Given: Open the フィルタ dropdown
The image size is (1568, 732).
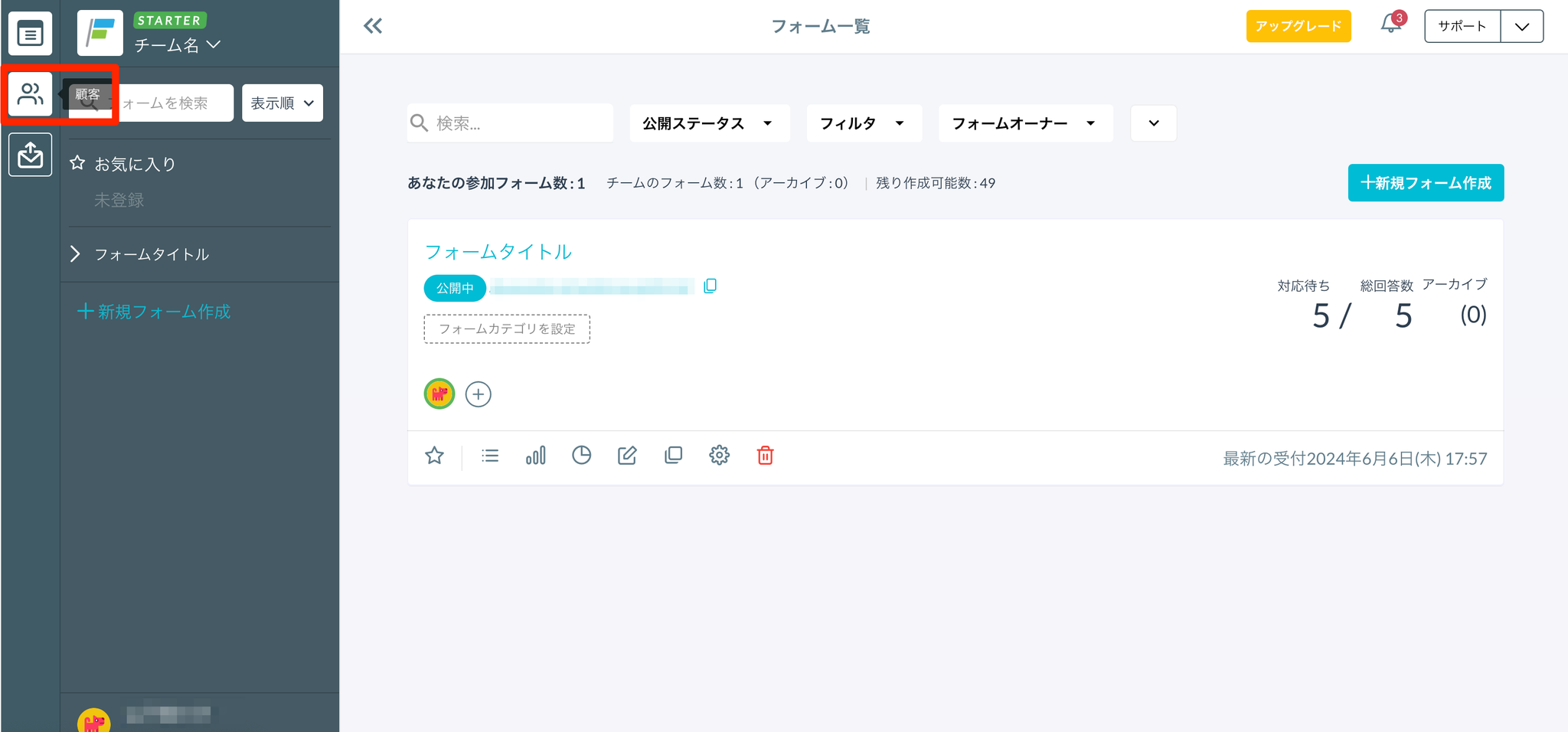Looking at the screenshot, I should coord(864,123).
